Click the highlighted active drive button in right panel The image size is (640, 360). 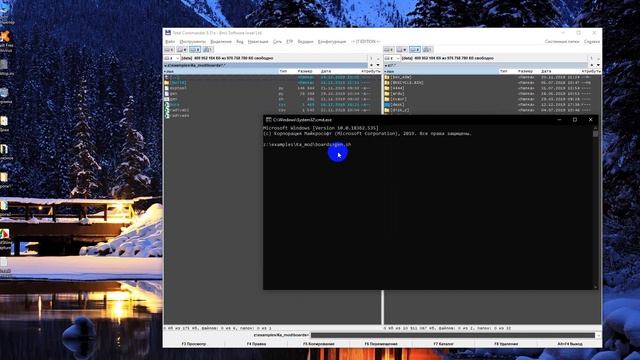pyautogui.click(x=415, y=49)
